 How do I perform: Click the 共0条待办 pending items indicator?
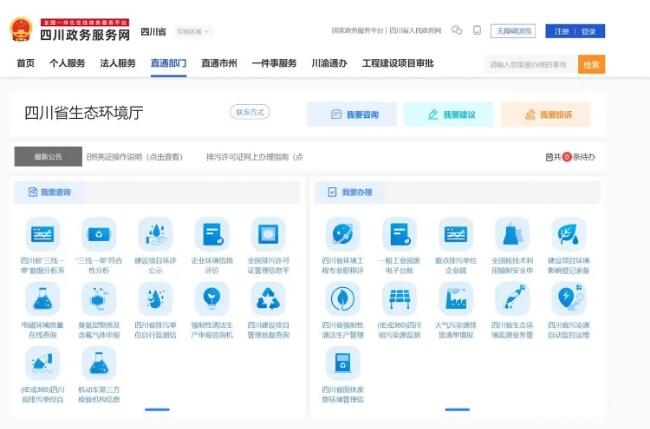[x=570, y=157]
